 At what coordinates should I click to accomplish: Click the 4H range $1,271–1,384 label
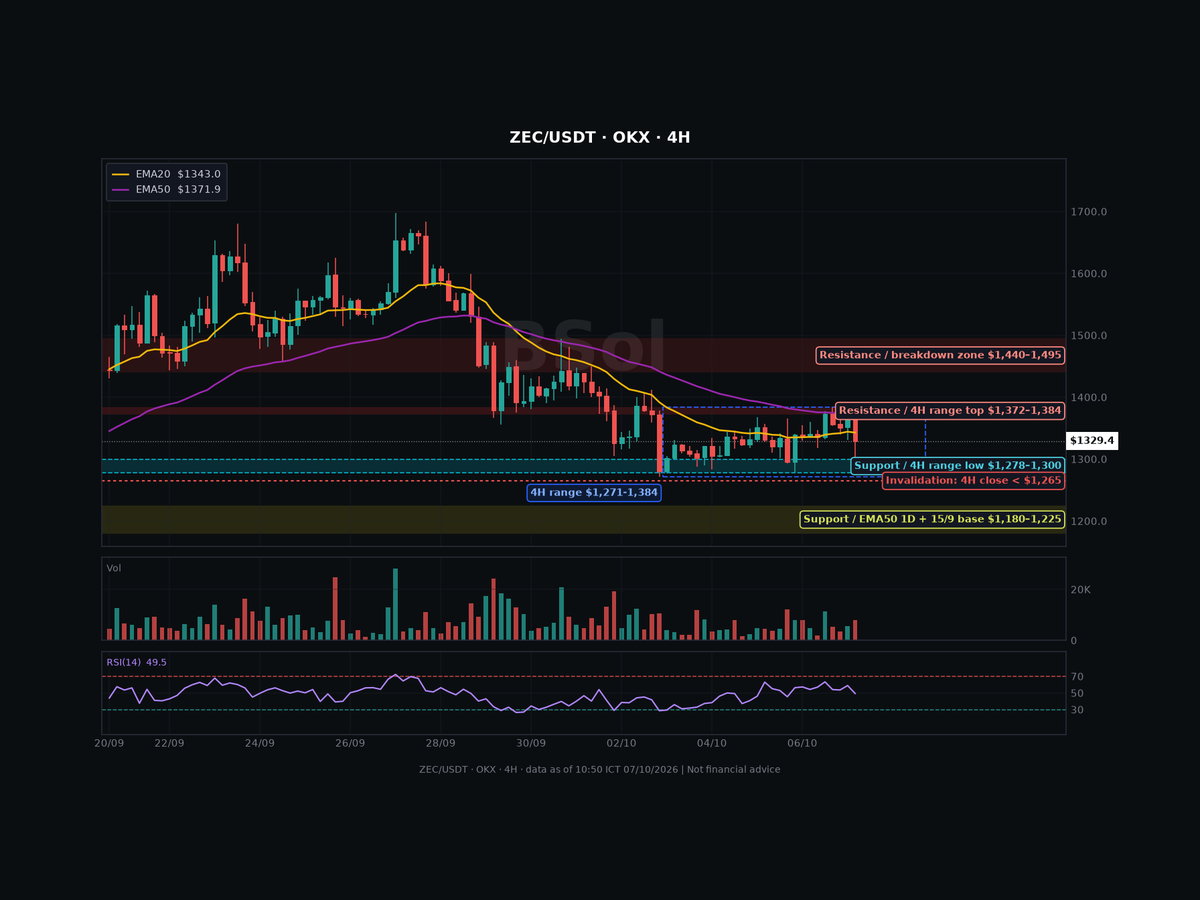click(594, 492)
